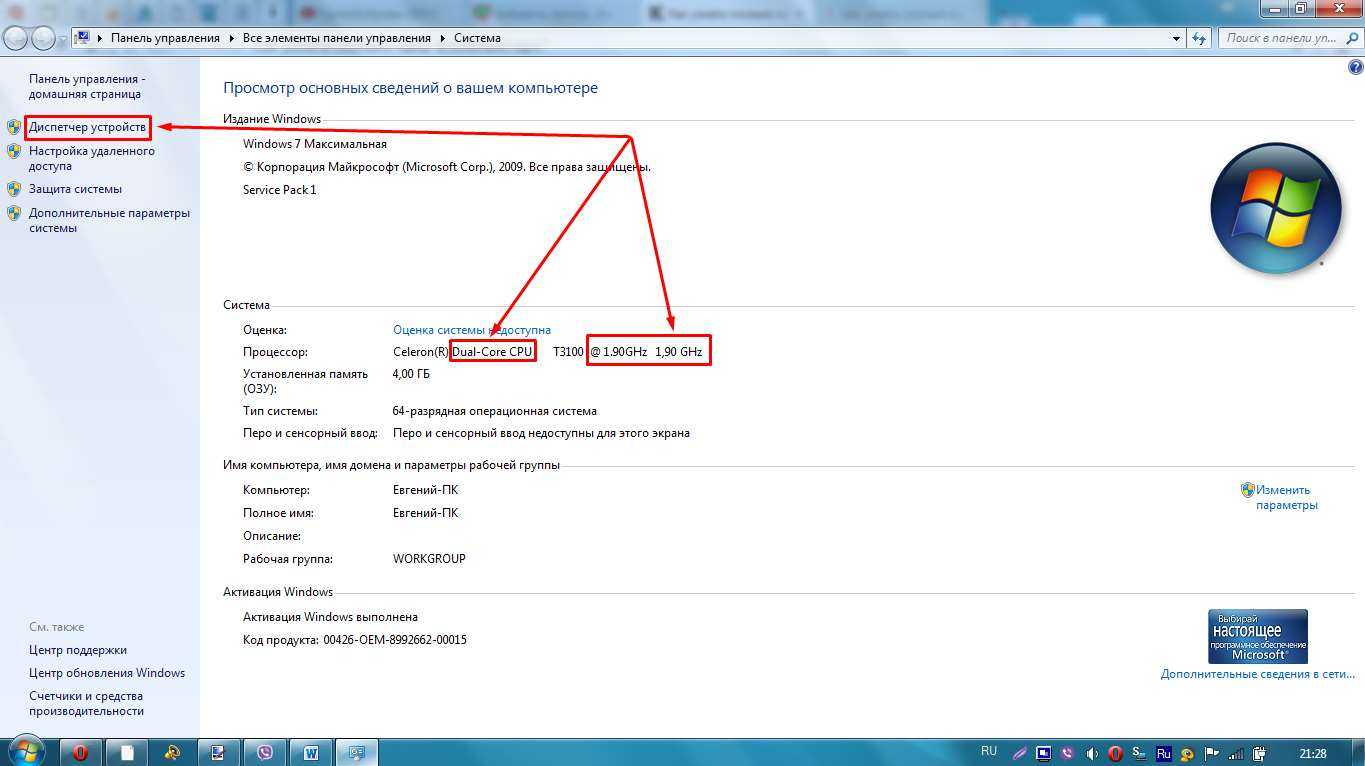The image size is (1365, 766).
Task: Click the Активация Windows выполнена text
Action: pos(330,617)
